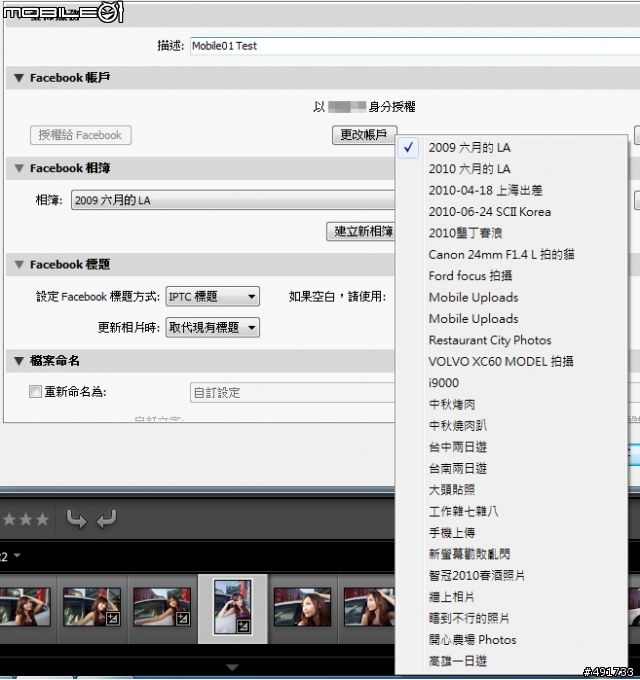Select the filmstrip thumbnail just before the highlighted one

(162, 607)
